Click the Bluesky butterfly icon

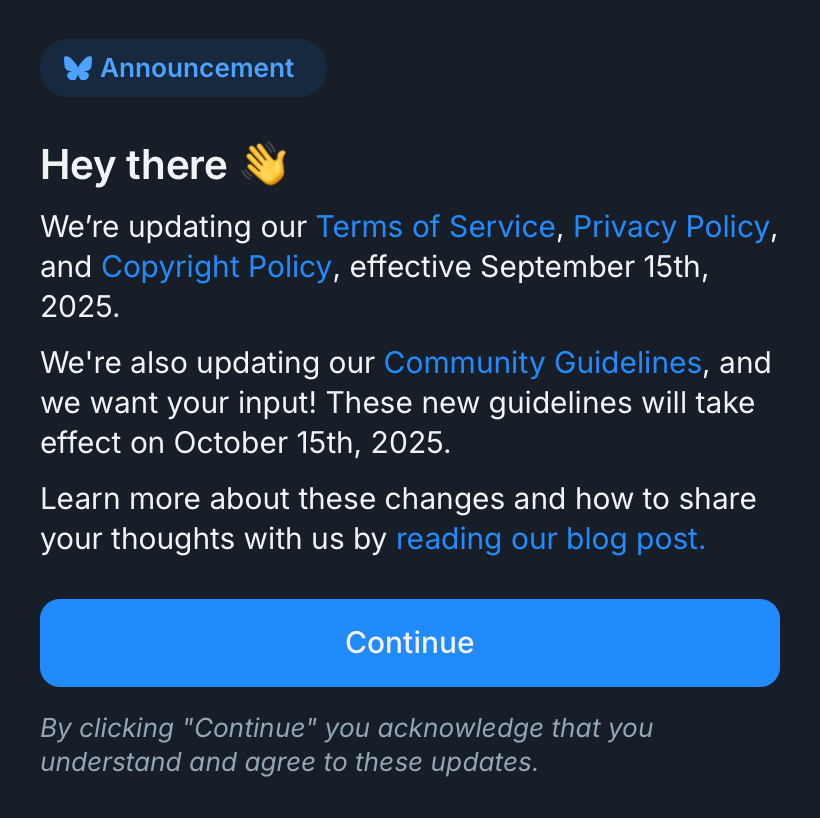click(x=77, y=68)
